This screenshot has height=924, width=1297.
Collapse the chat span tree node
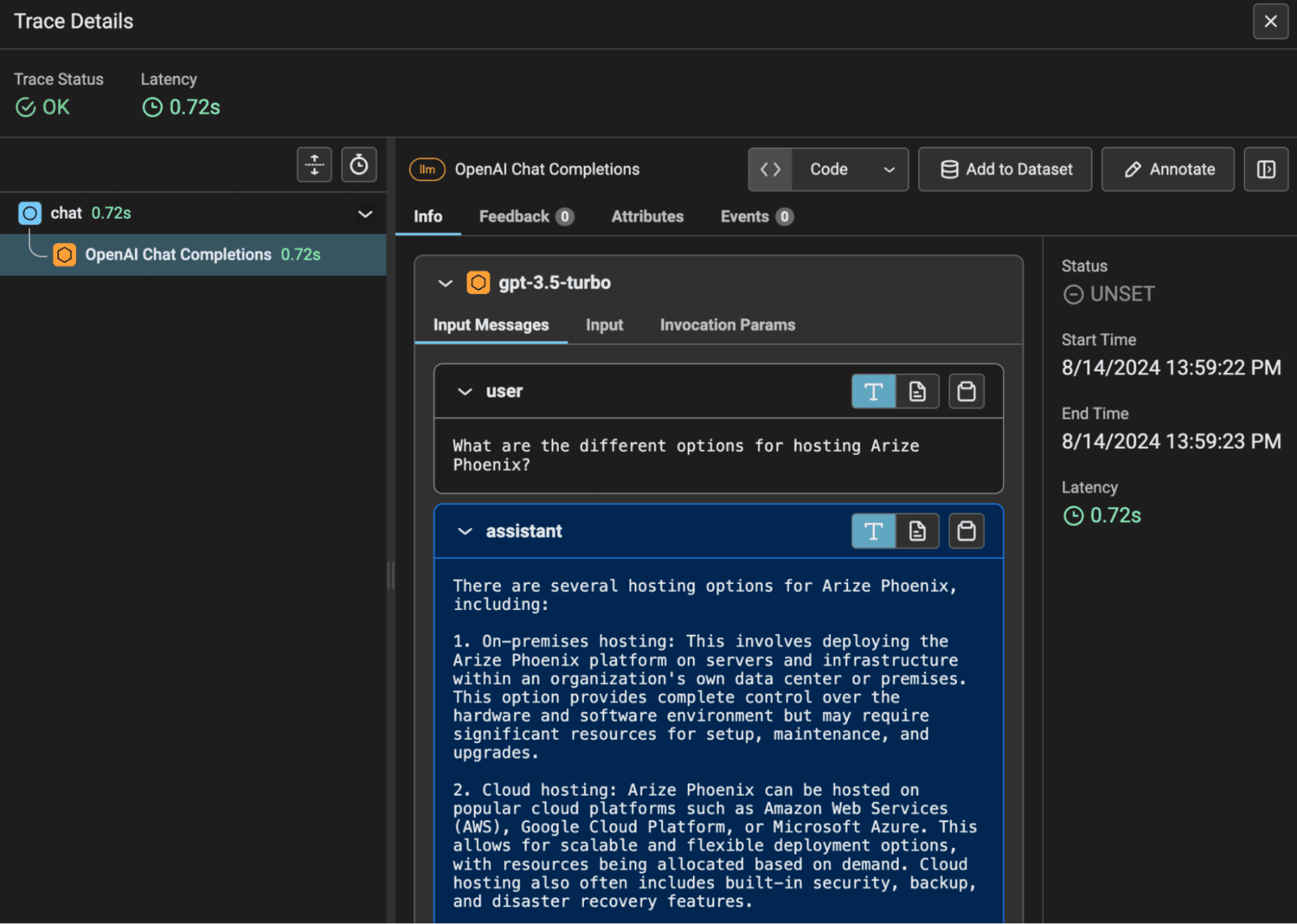(365, 214)
